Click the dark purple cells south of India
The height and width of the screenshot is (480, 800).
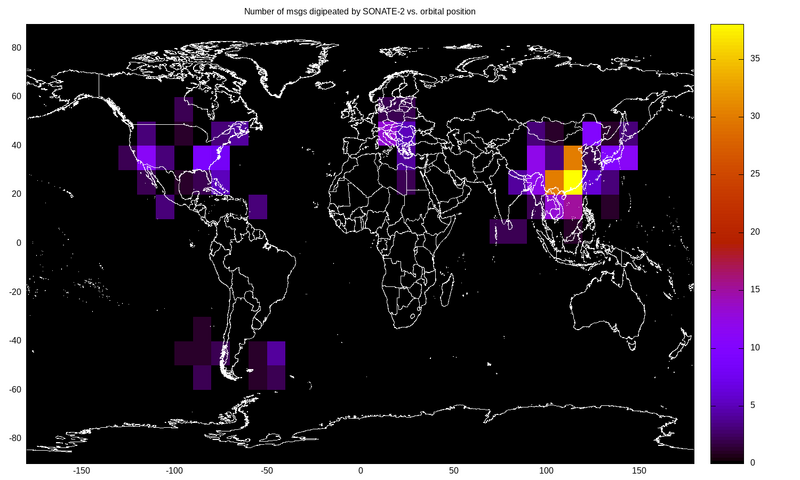(x=508, y=231)
